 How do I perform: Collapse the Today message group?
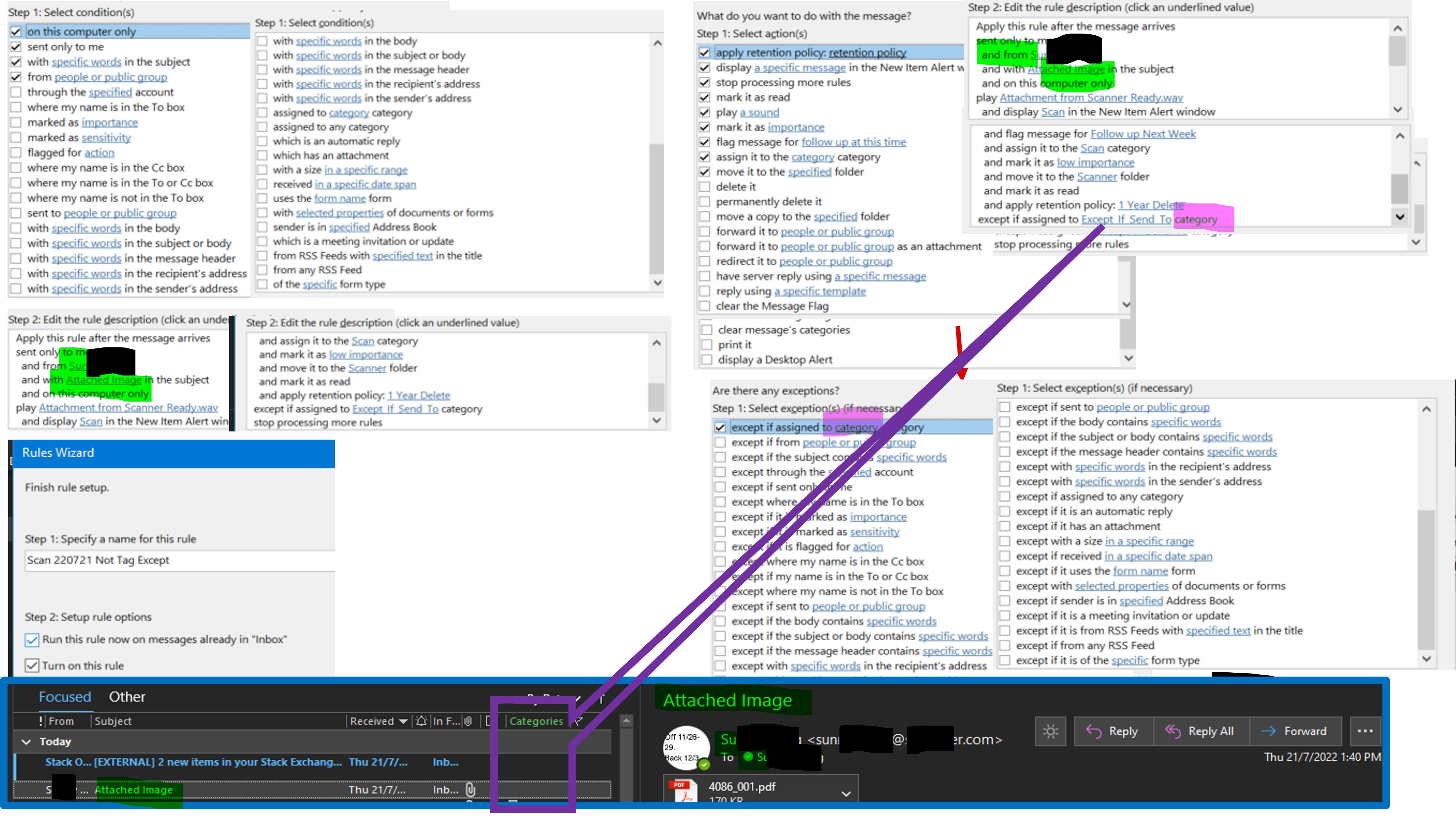(x=26, y=741)
